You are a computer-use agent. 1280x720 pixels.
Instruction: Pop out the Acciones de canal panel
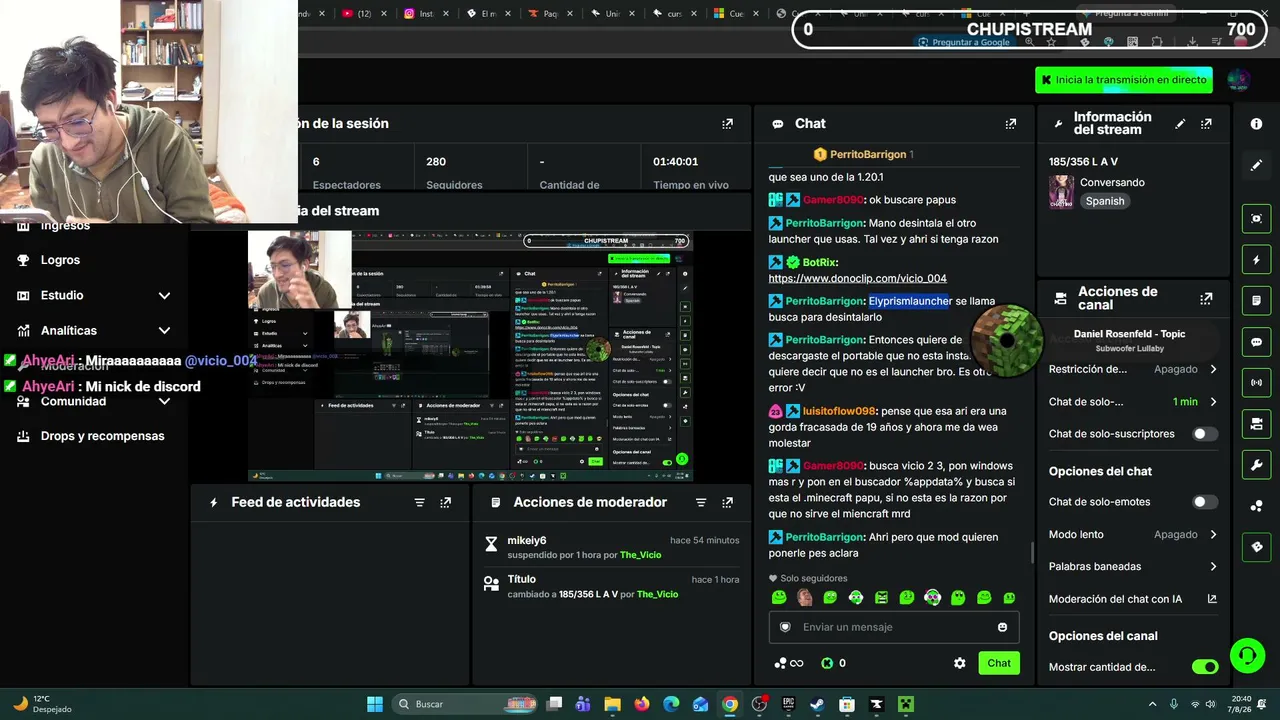(1206, 298)
